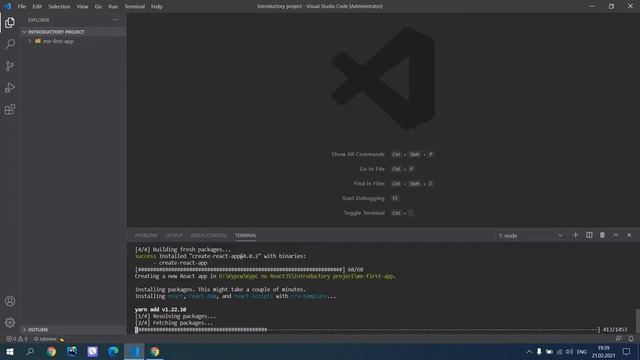Open the Selection menu
The image size is (640, 360).
[59, 6]
